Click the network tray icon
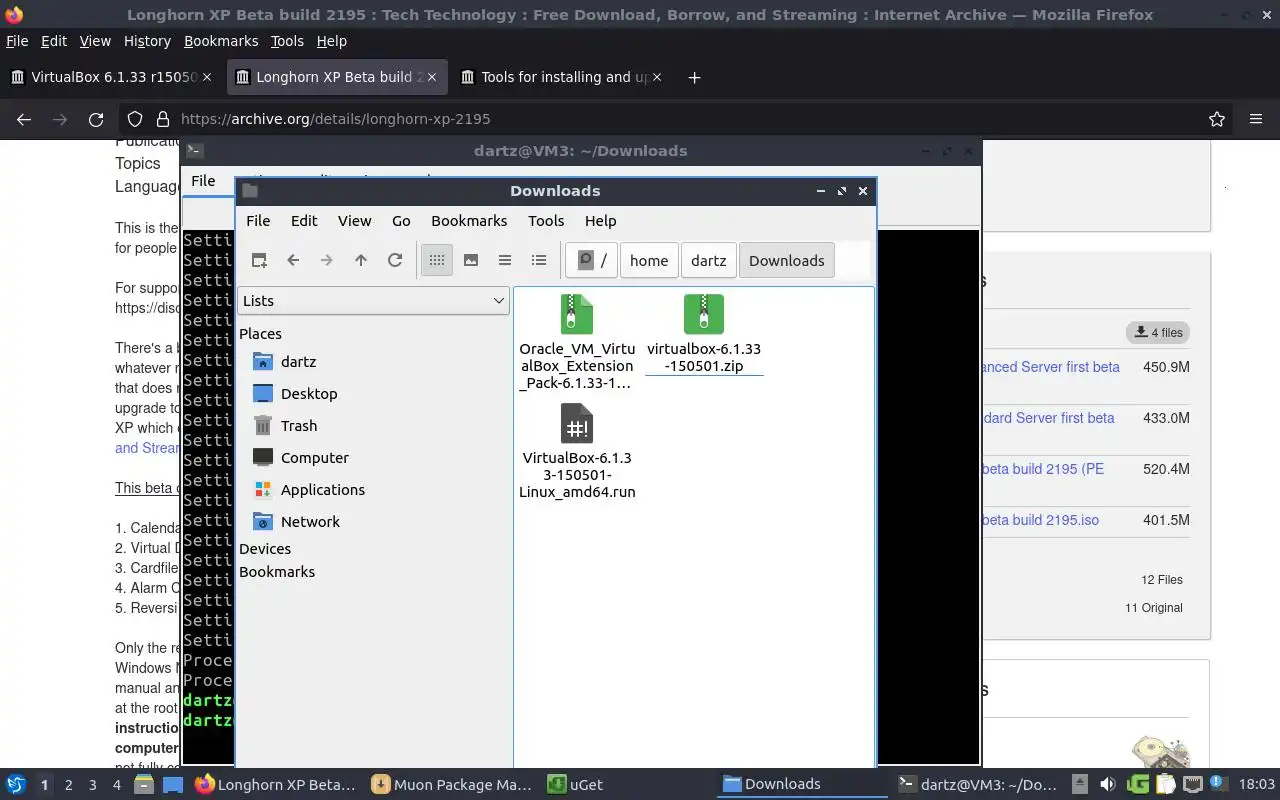 [1193, 785]
